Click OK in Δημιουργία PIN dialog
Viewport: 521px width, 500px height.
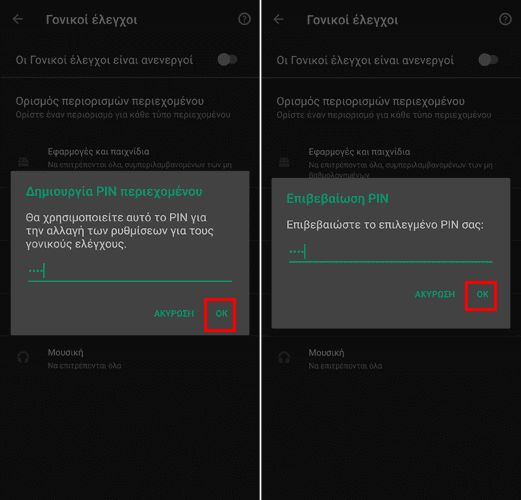pos(221,314)
